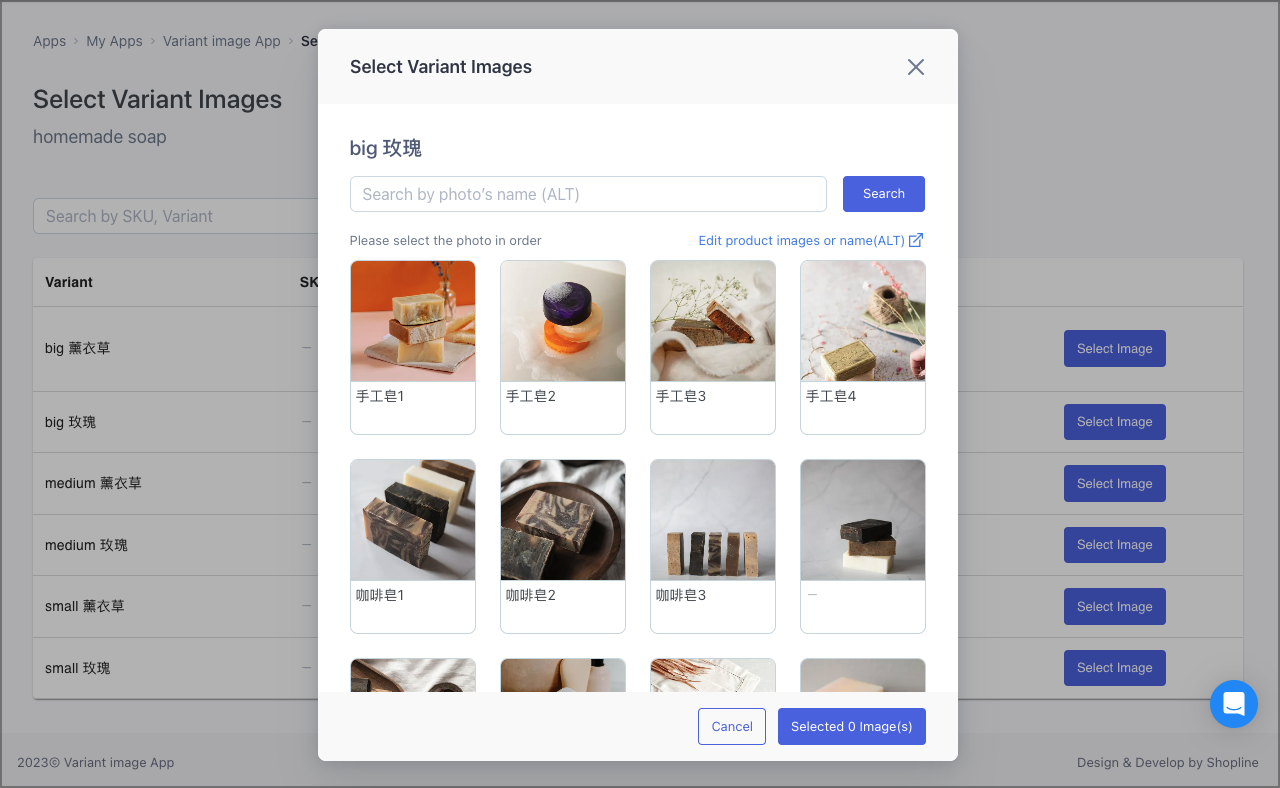Viewport: 1280px width, 788px height.
Task: Click Select Image for small 玫瑰
Action: [1115, 668]
